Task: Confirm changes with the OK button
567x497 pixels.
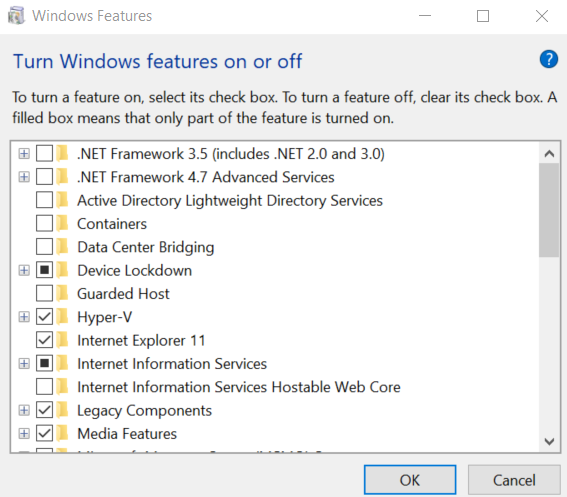Action: pyautogui.click(x=410, y=480)
